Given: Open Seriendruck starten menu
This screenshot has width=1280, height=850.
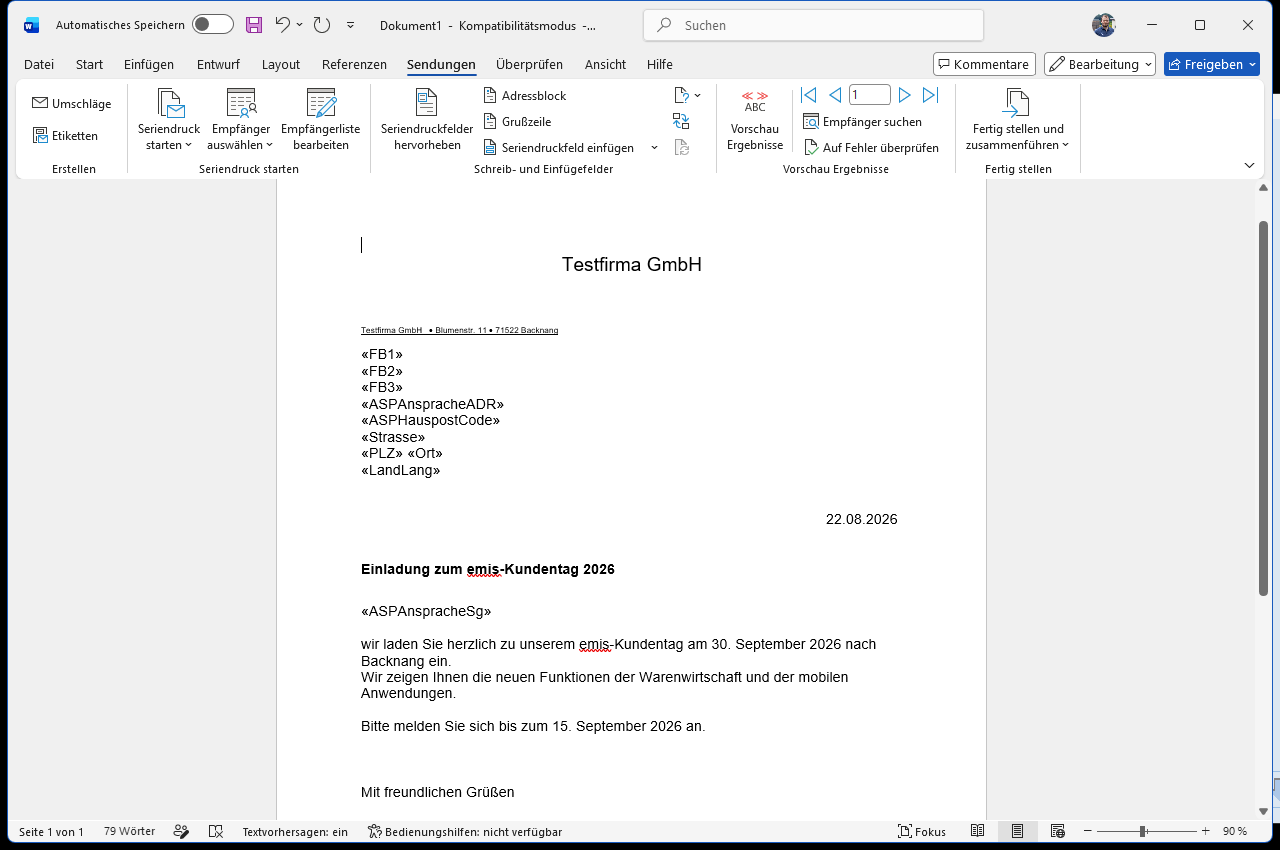Looking at the screenshot, I should click(x=169, y=120).
